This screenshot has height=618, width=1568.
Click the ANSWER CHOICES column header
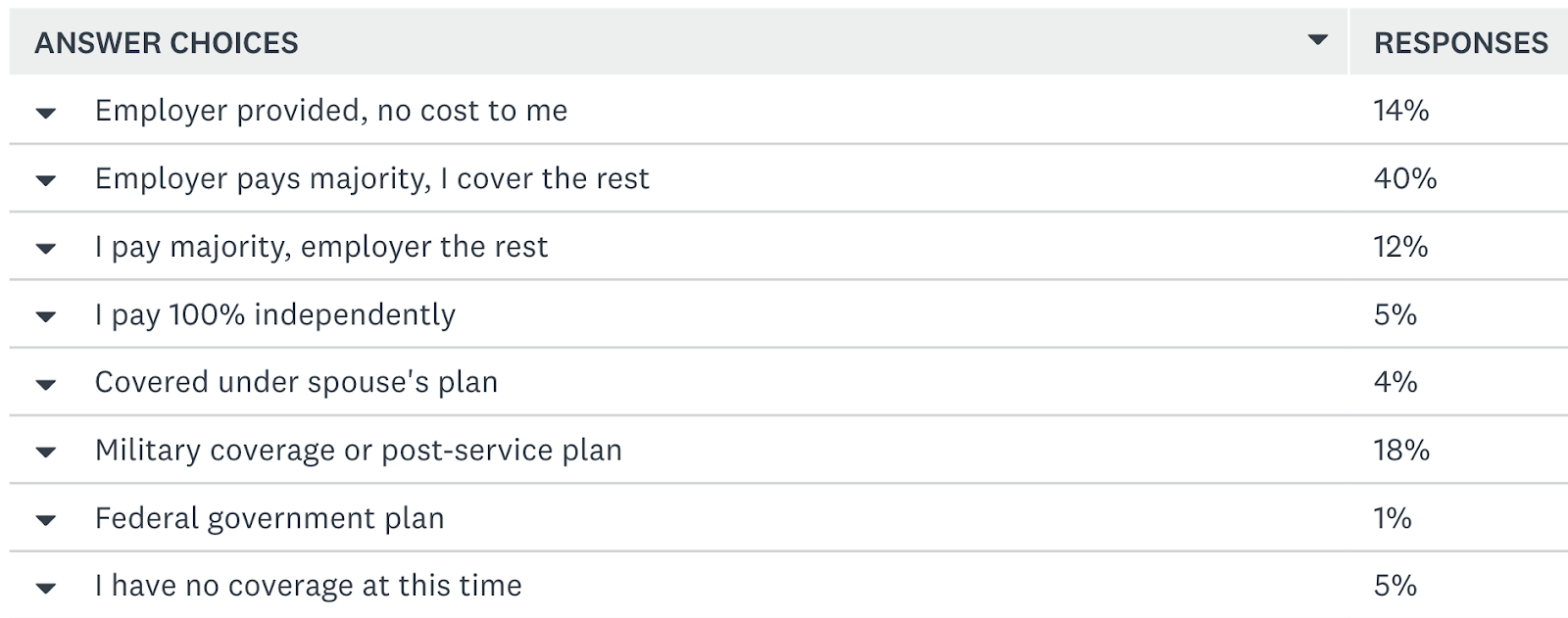point(167,43)
